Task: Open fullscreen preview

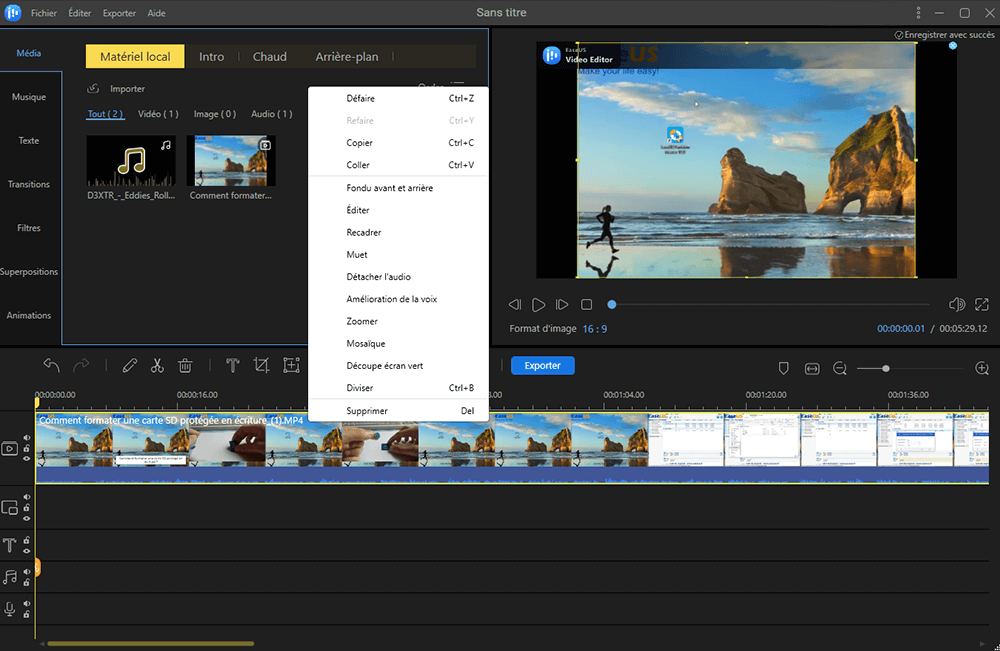Action: tap(982, 305)
